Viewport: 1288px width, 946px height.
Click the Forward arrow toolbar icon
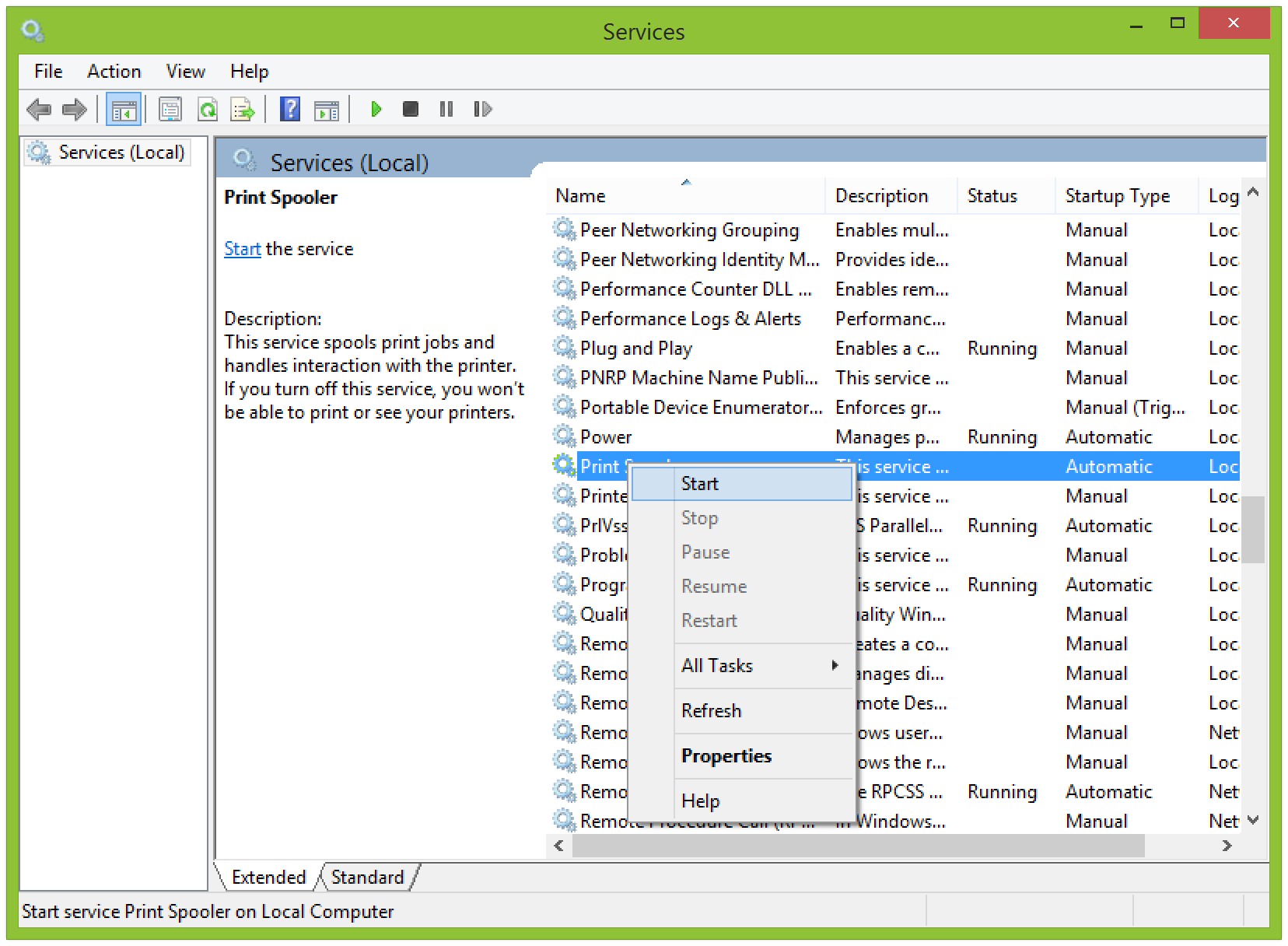tap(74, 110)
